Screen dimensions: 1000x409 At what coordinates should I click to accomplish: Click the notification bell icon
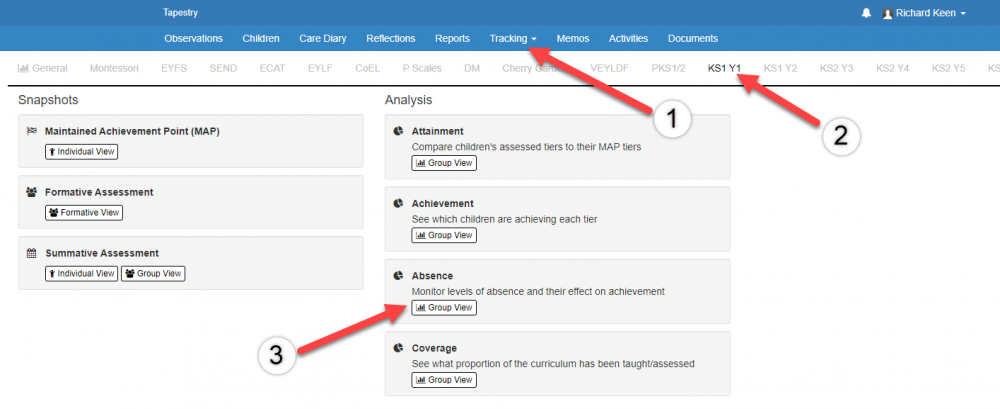866,13
